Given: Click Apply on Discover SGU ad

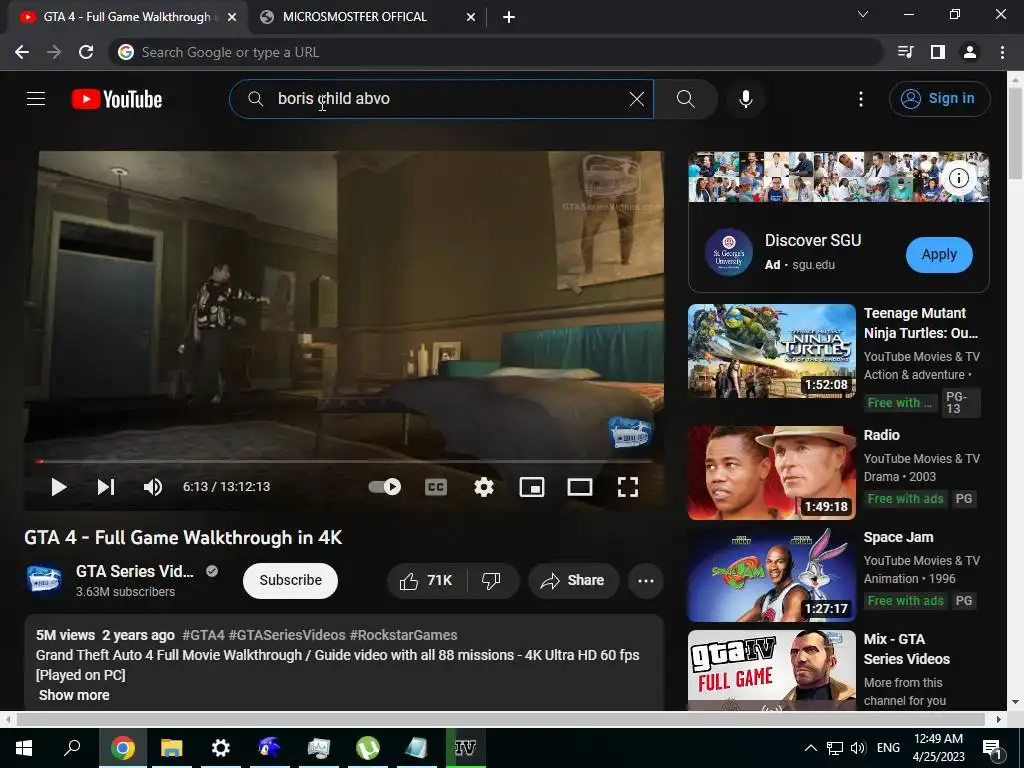Looking at the screenshot, I should click(939, 254).
